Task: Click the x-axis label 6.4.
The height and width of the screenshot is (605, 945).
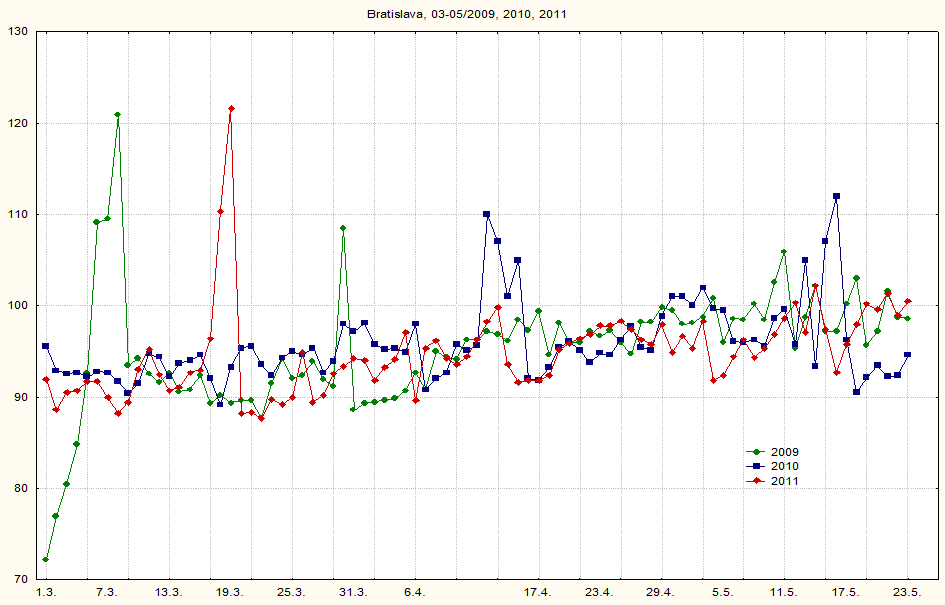Action: (415, 593)
